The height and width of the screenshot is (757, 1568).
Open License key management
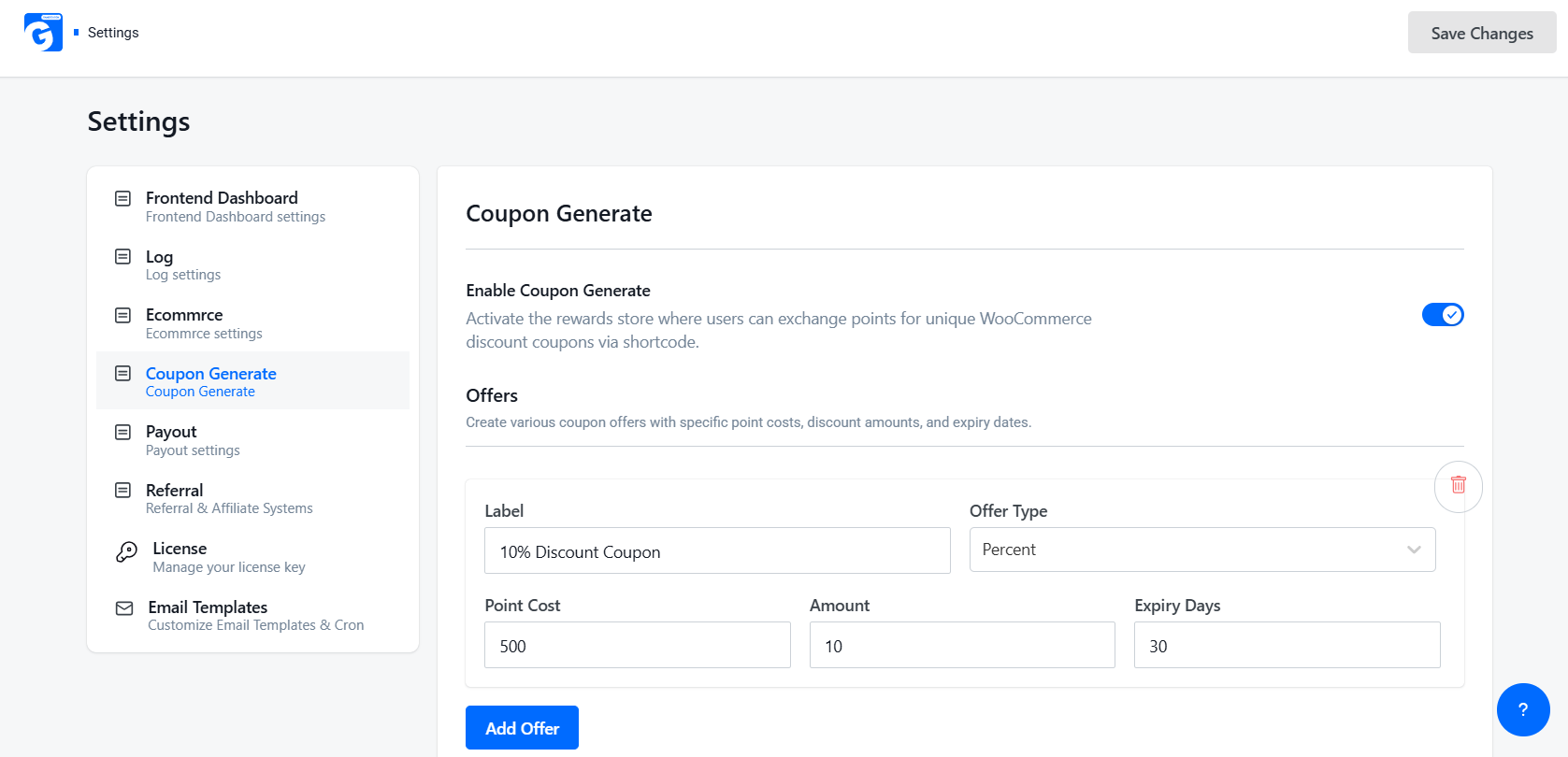(252, 557)
